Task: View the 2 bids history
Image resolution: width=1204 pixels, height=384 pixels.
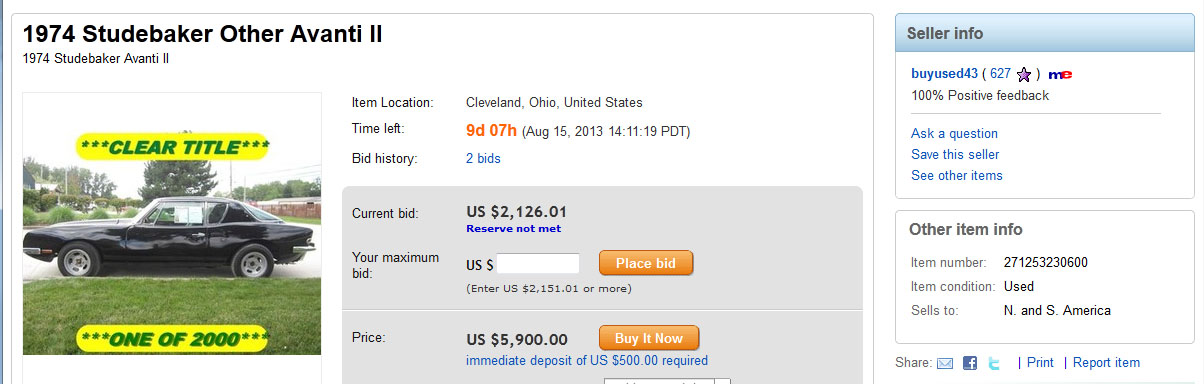Action: pyautogui.click(x=483, y=158)
